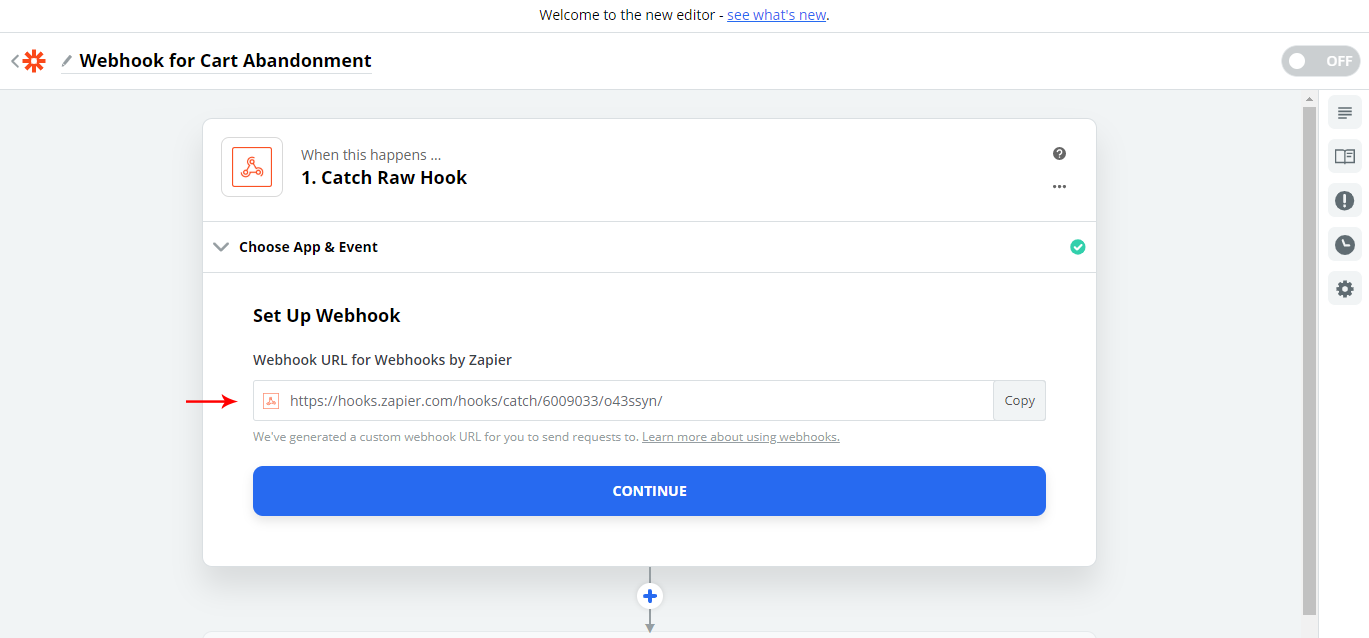Image resolution: width=1369 pixels, height=638 pixels.
Task: Open the help question mark icon
Action: point(1059,154)
